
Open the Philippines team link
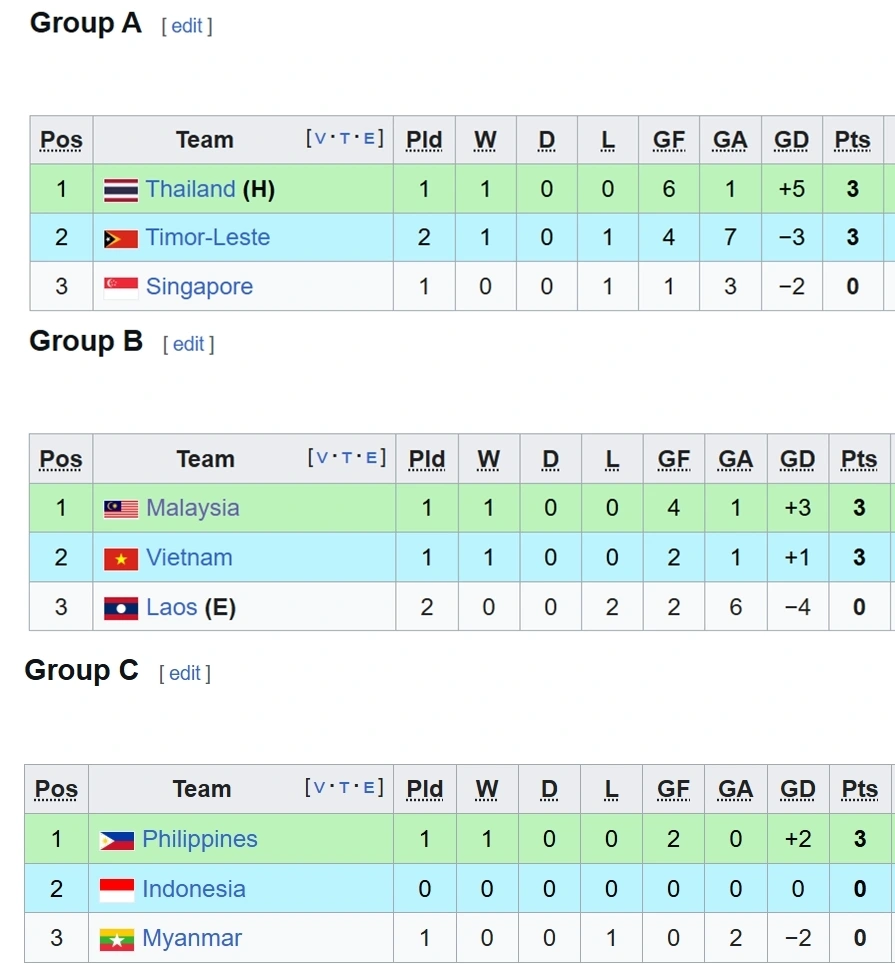pyautogui.click(x=200, y=839)
